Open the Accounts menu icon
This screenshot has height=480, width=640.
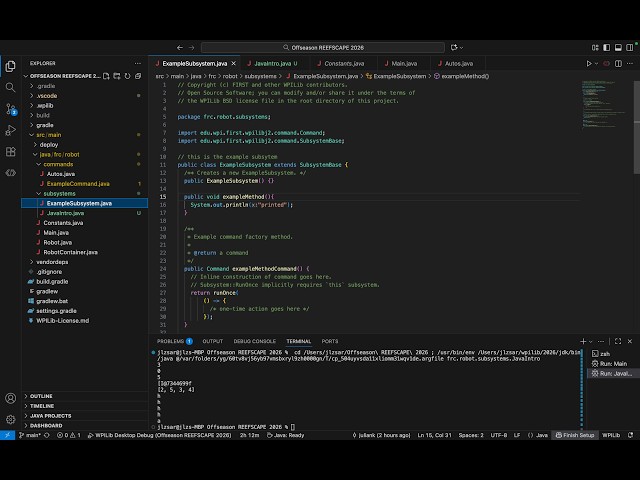[11, 398]
